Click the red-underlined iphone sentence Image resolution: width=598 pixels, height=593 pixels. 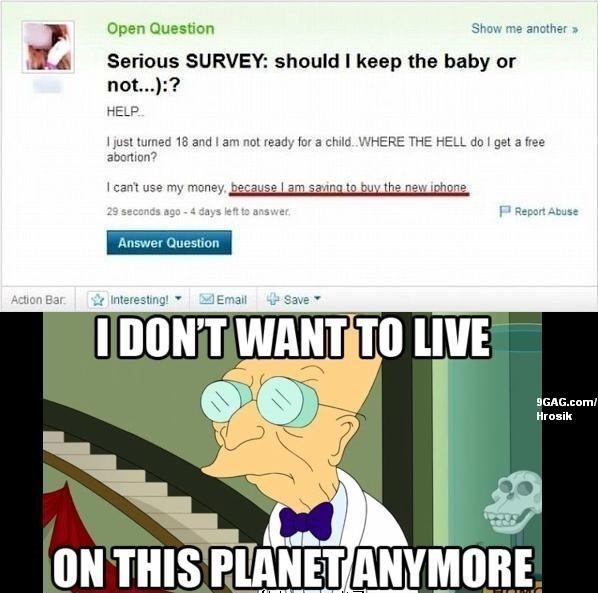pos(349,188)
